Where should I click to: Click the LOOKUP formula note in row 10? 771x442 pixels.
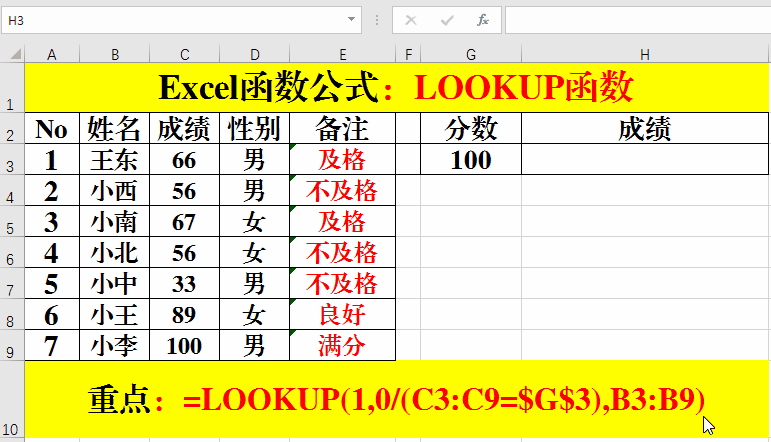pyautogui.click(x=396, y=399)
